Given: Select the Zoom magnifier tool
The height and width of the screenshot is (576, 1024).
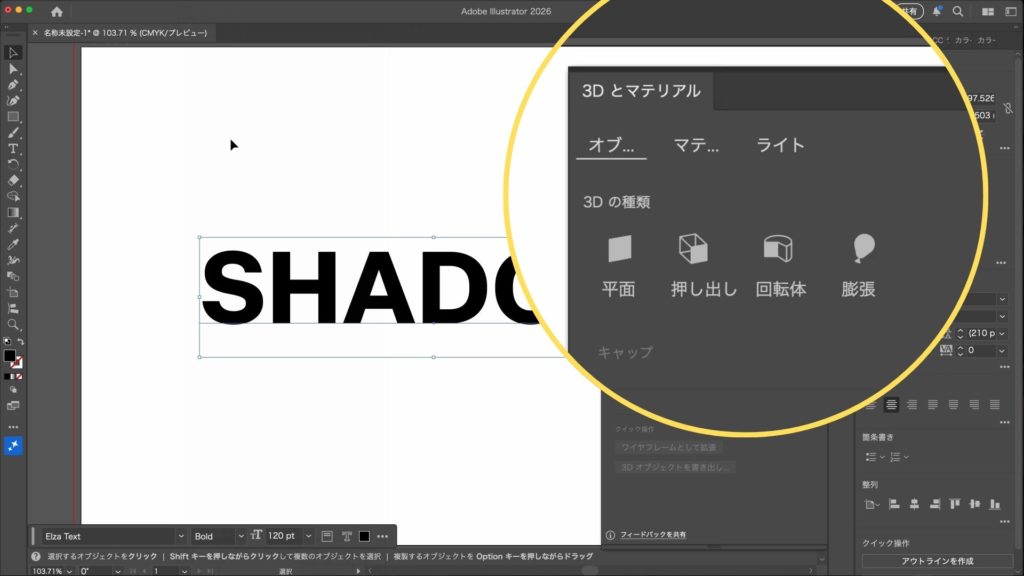Looking at the screenshot, I should [13, 325].
